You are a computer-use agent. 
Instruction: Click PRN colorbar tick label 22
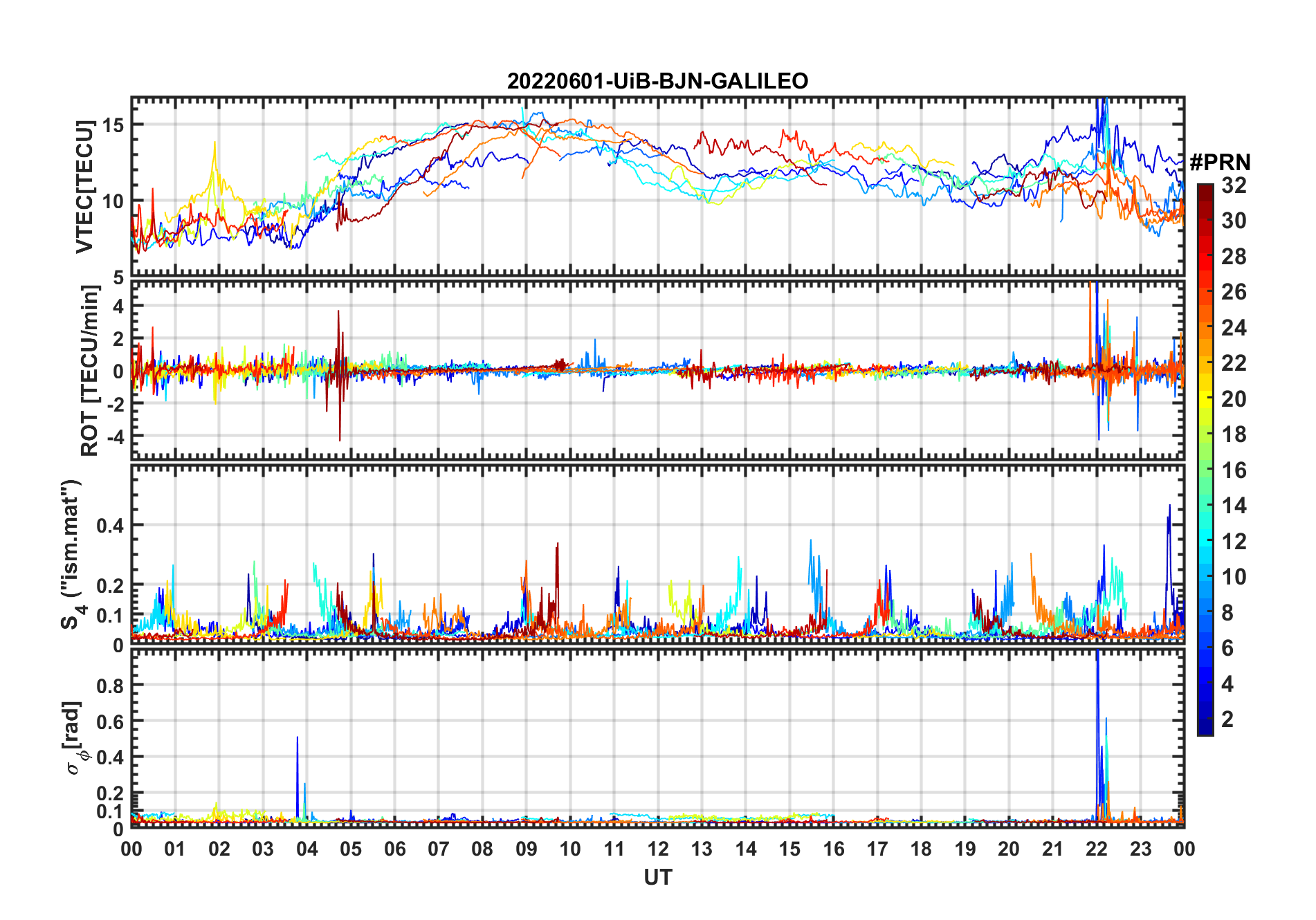(x=1234, y=363)
